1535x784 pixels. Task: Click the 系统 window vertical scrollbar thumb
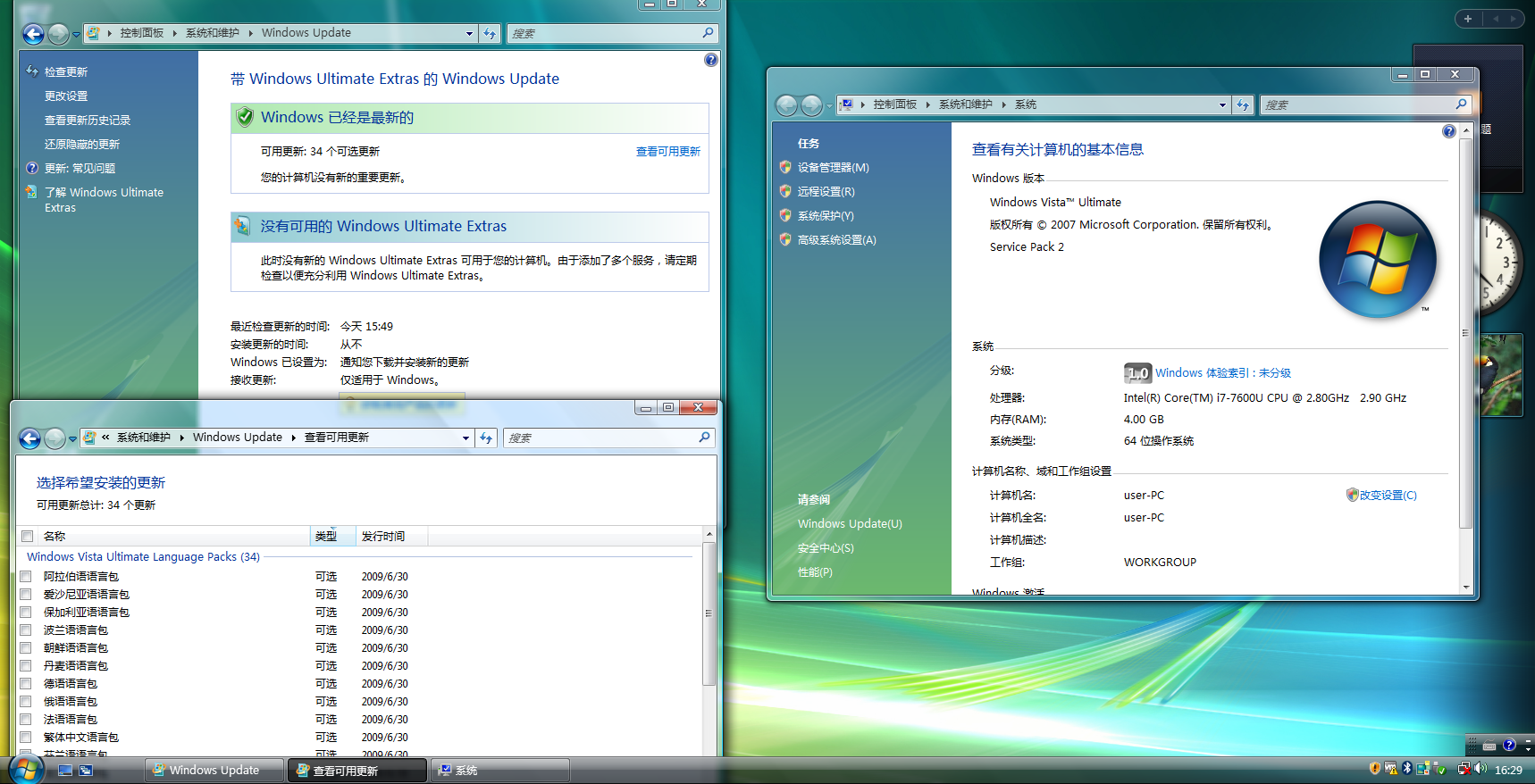click(x=1464, y=333)
